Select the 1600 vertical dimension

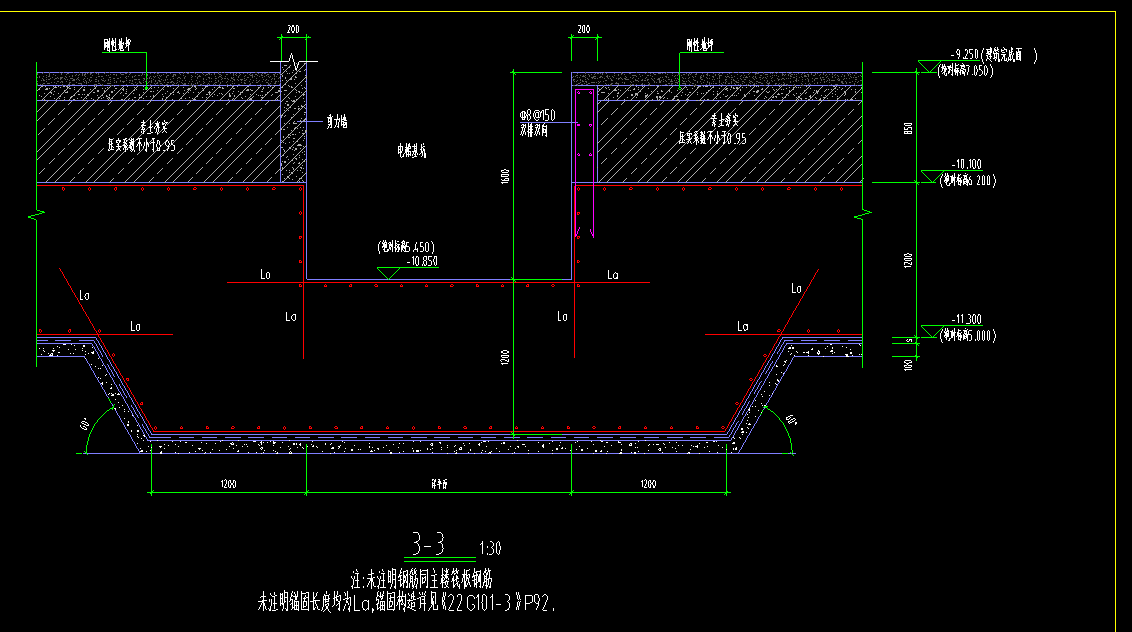pos(505,176)
